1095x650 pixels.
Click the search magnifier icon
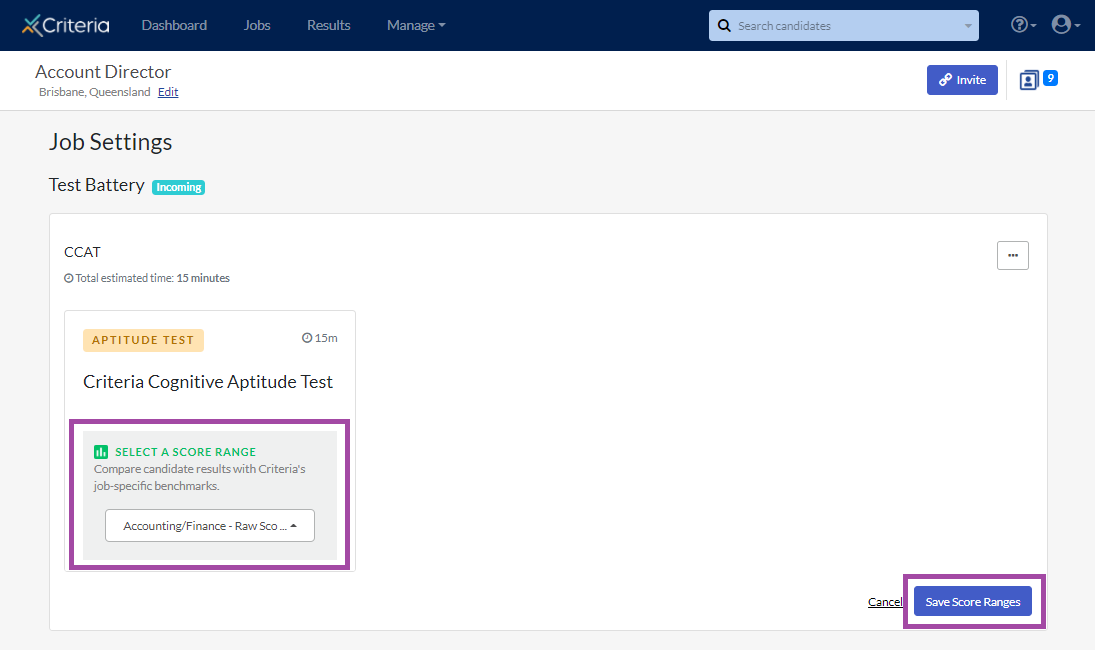pyautogui.click(x=724, y=26)
